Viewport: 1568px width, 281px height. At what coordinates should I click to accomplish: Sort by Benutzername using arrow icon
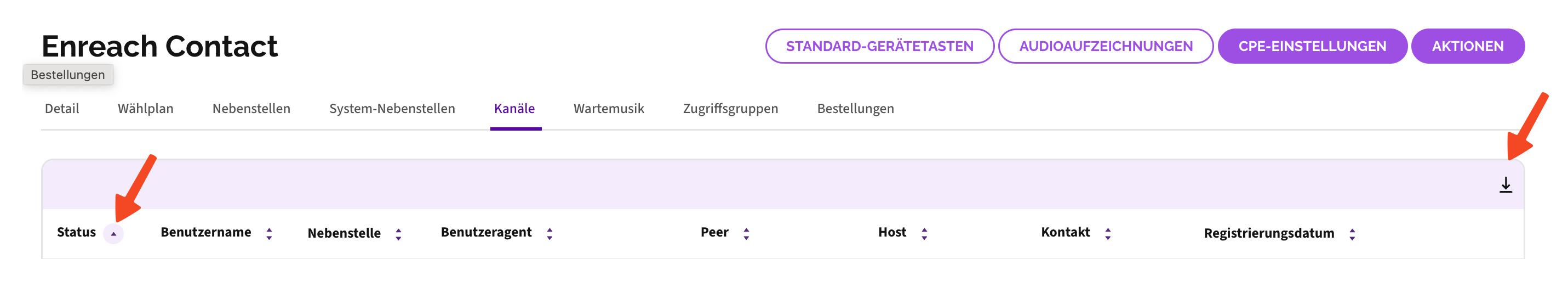click(269, 233)
